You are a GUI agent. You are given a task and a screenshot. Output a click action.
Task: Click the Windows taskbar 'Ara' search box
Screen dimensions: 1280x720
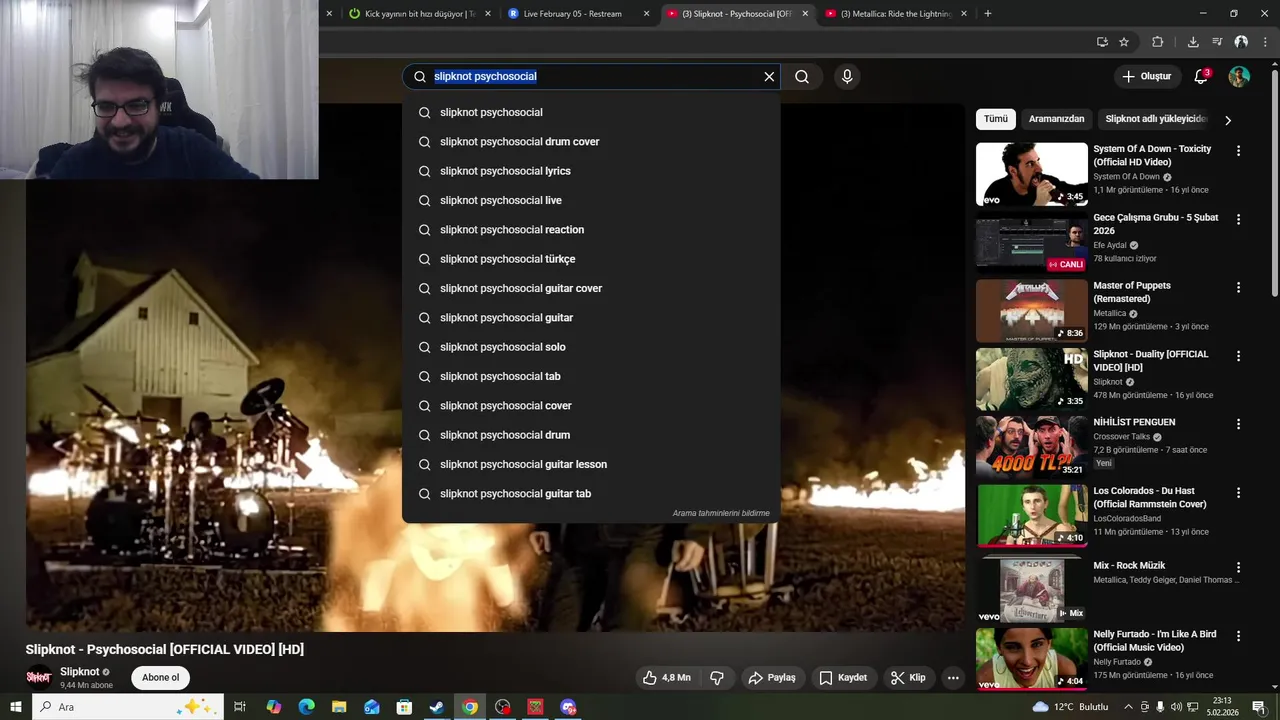pyautogui.click(x=126, y=707)
